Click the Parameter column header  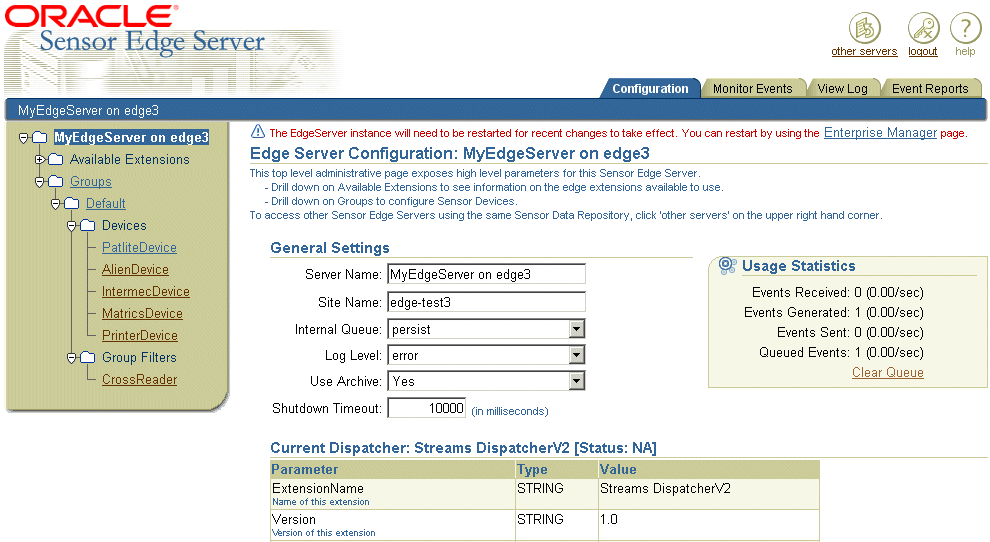[x=392, y=469]
